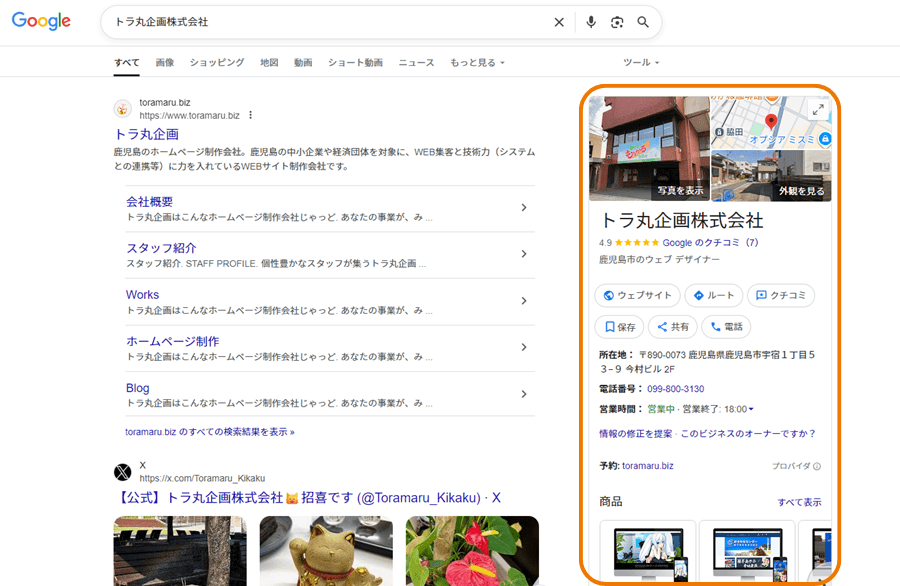Expand the Blog row chevron
The image size is (900, 586).
(x=523, y=394)
